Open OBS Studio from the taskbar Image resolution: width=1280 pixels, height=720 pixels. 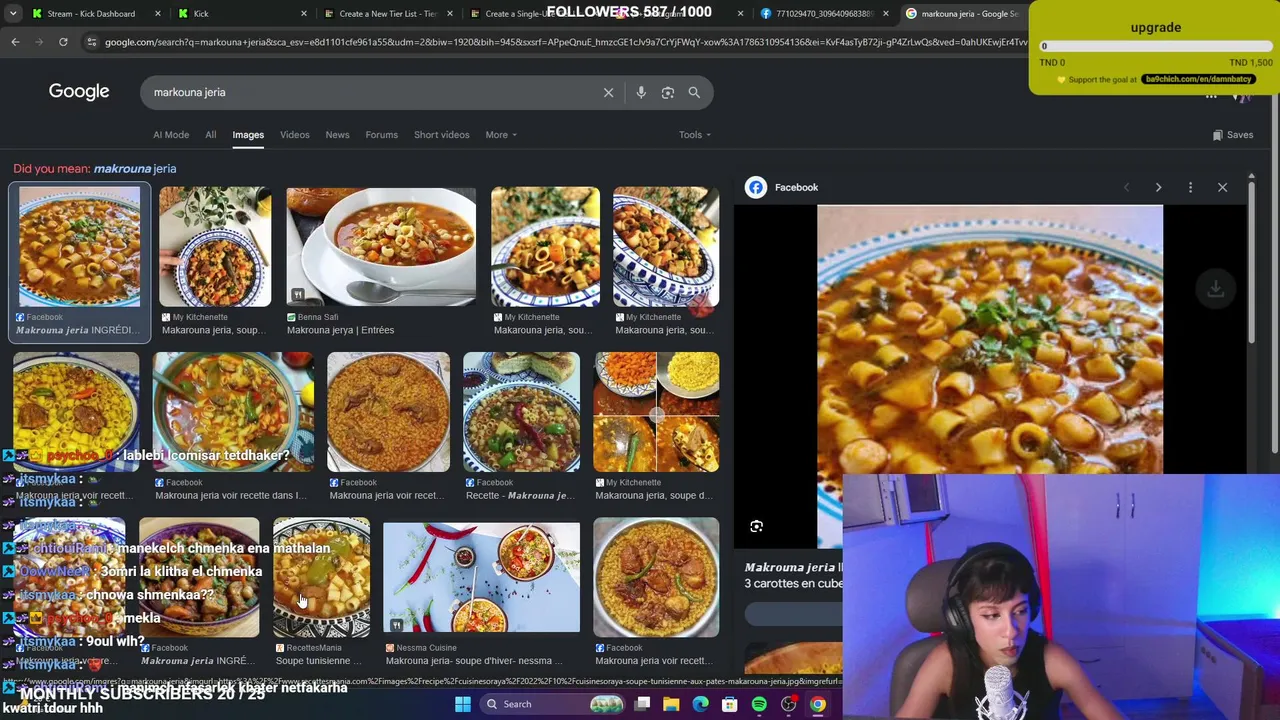pos(788,704)
